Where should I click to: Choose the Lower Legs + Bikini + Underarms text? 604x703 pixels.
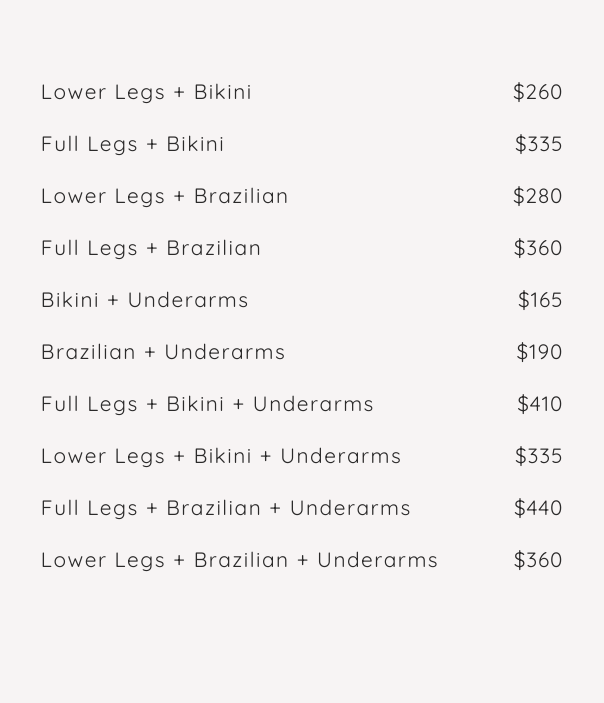[221, 456]
